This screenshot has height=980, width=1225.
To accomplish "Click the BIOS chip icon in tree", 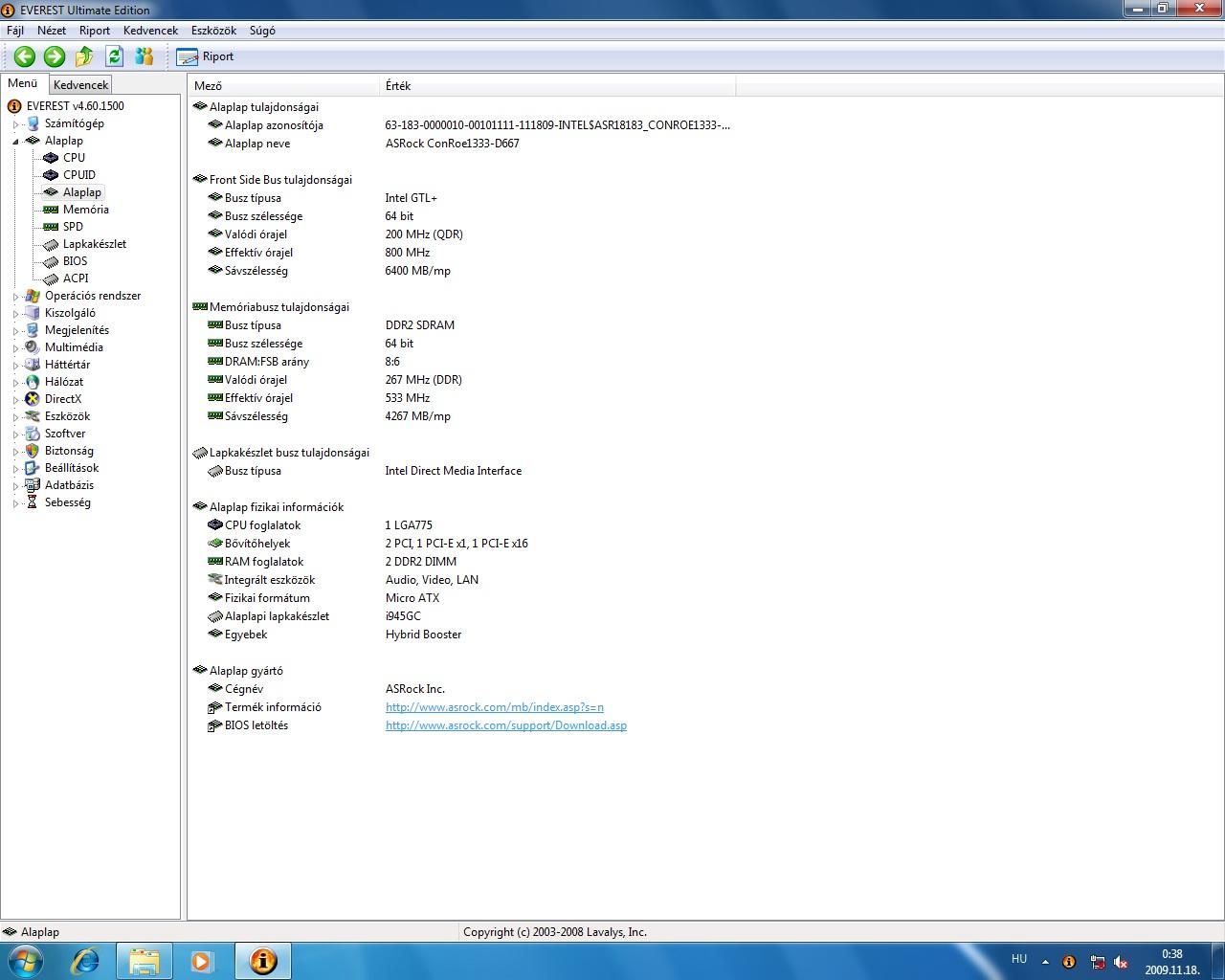I will (x=51, y=261).
